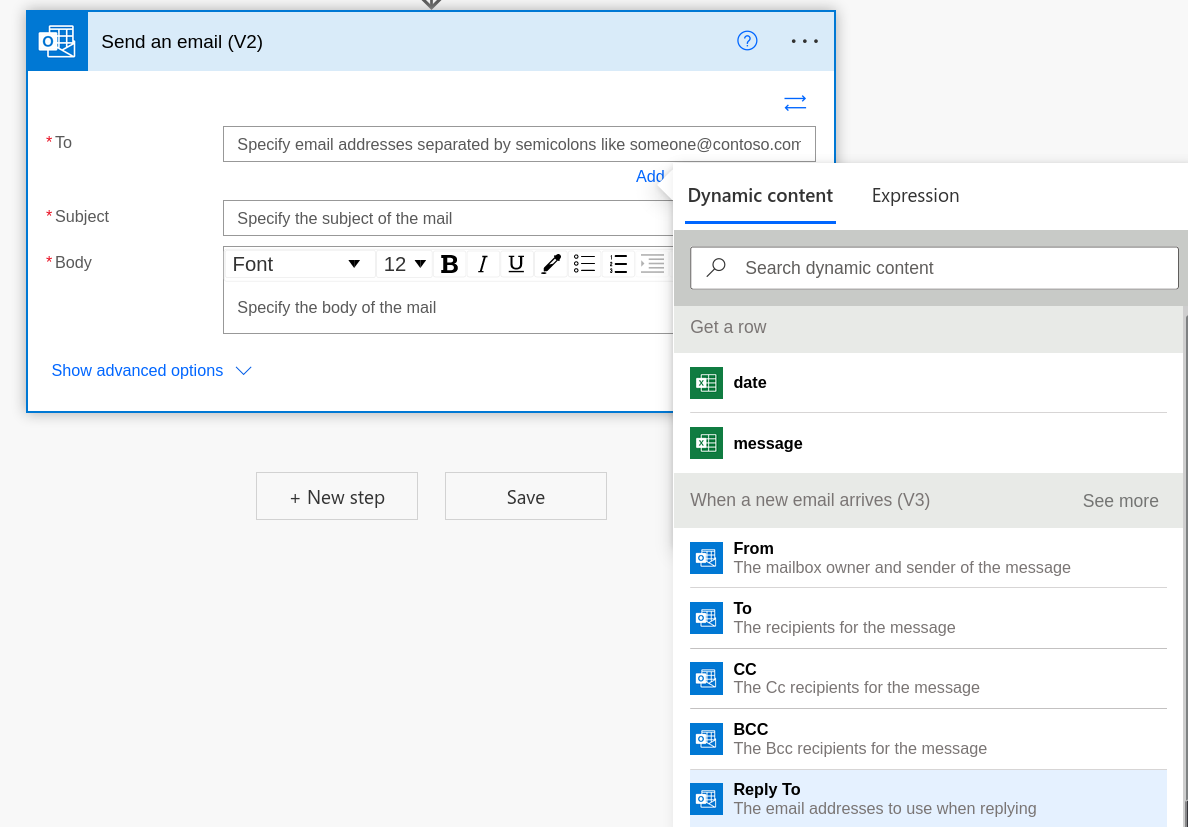Insert a bulleted list in Body
The image size is (1200, 835).
584,264
